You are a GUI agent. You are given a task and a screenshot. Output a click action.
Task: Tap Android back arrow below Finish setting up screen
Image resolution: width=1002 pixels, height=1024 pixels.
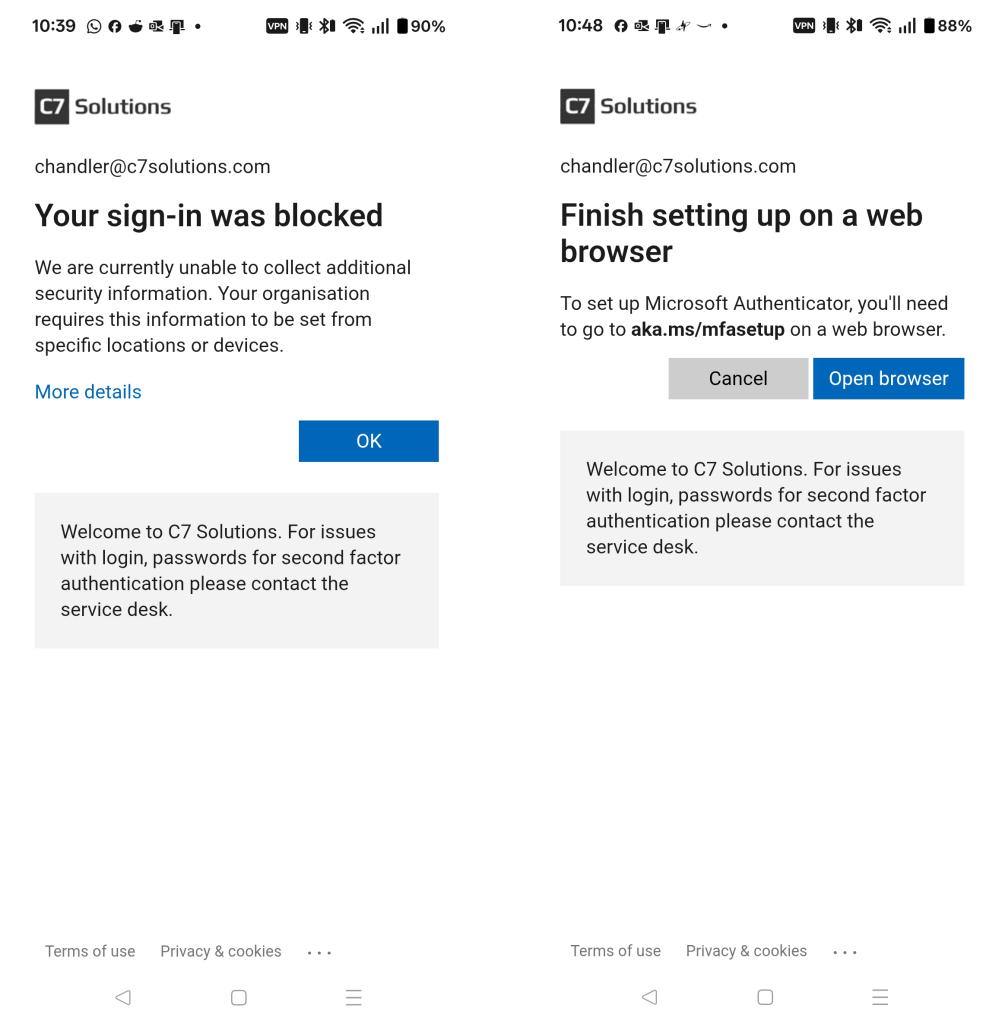(x=649, y=997)
